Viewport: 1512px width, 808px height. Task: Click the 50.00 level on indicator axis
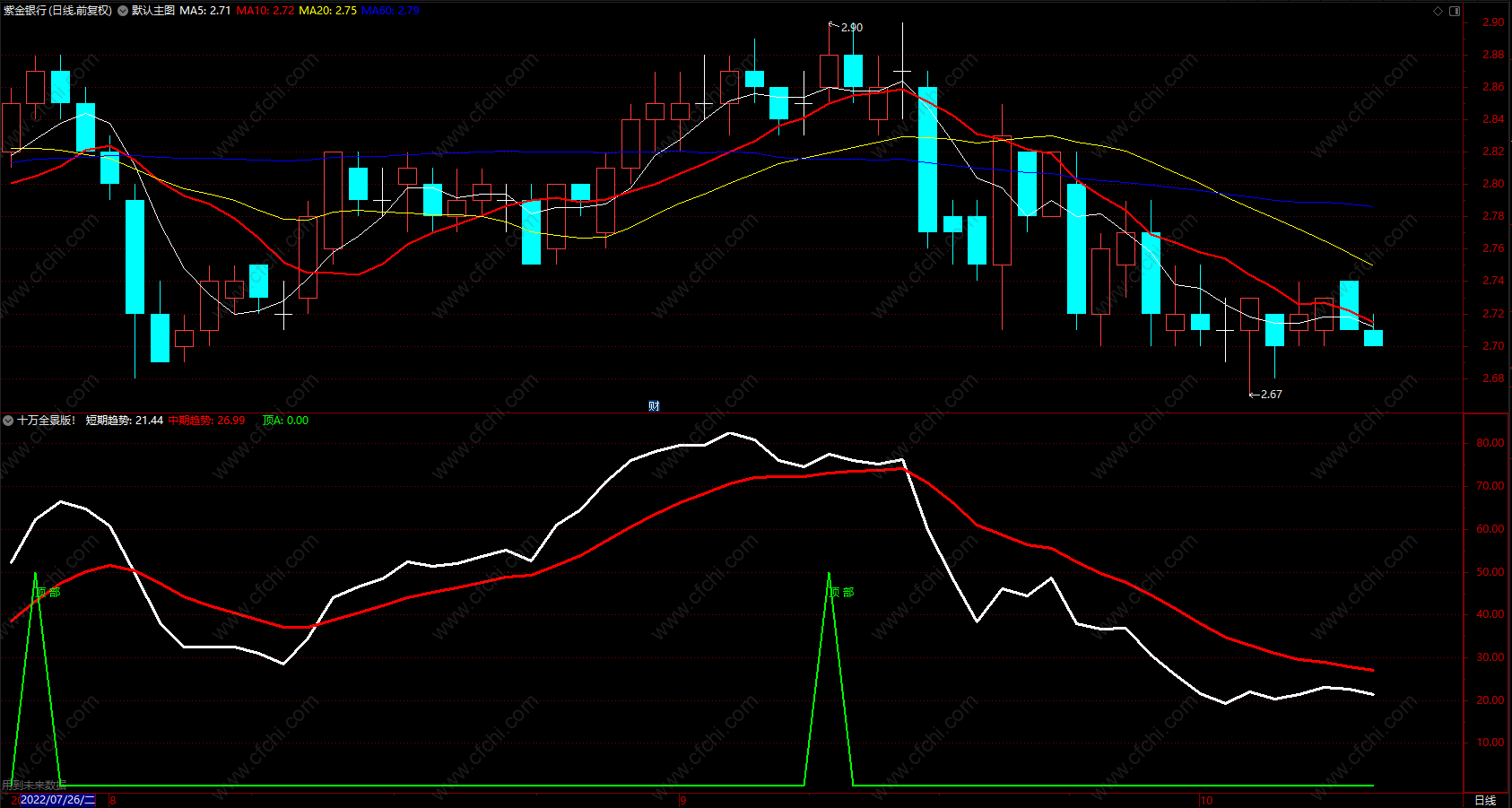coord(1490,572)
